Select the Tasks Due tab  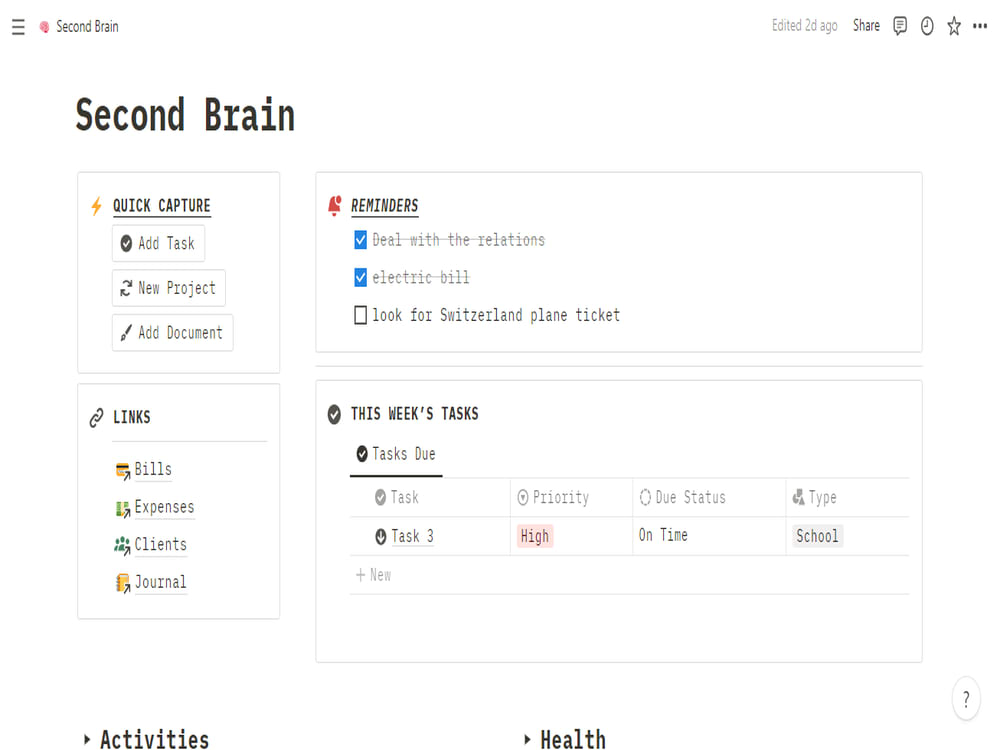click(x=395, y=453)
